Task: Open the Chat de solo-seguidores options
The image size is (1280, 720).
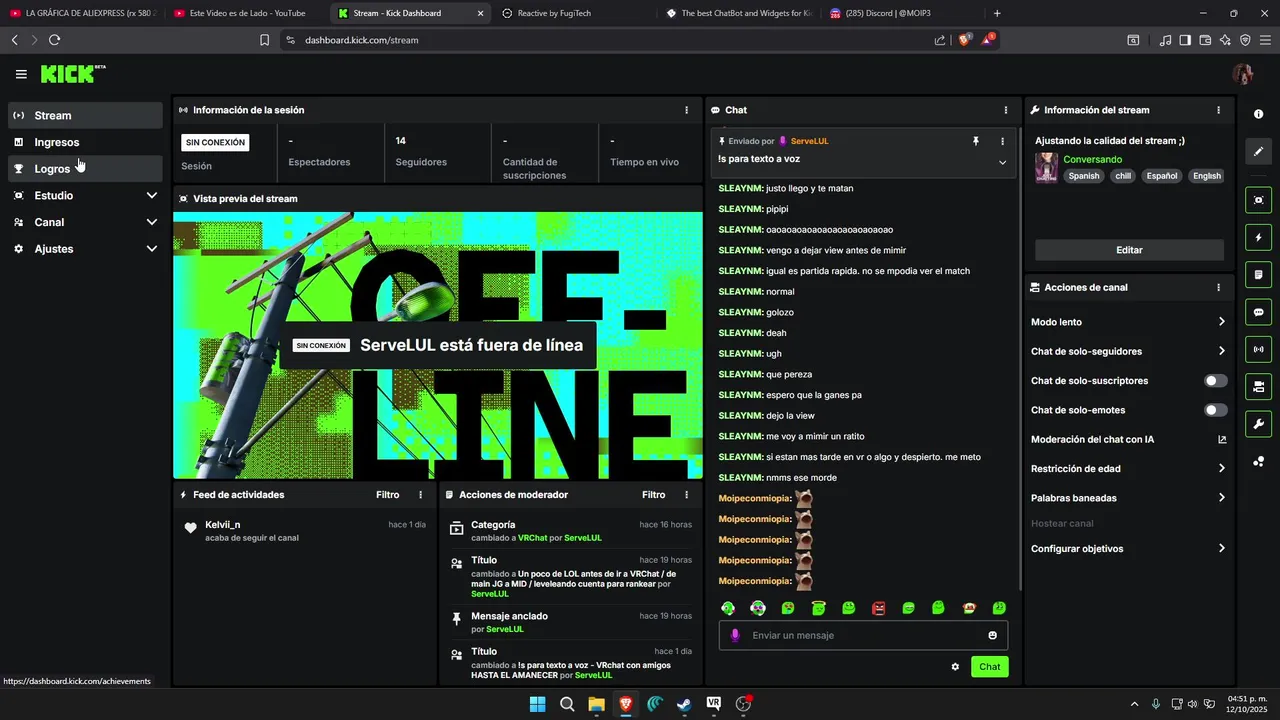Action: (1129, 351)
